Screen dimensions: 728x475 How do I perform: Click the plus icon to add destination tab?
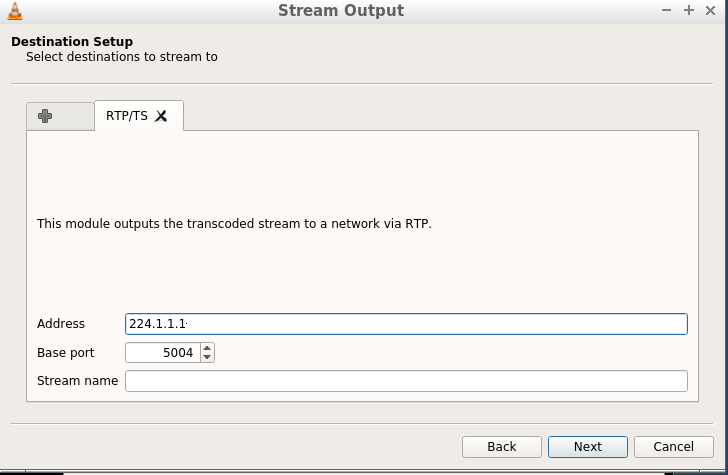(x=45, y=116)
